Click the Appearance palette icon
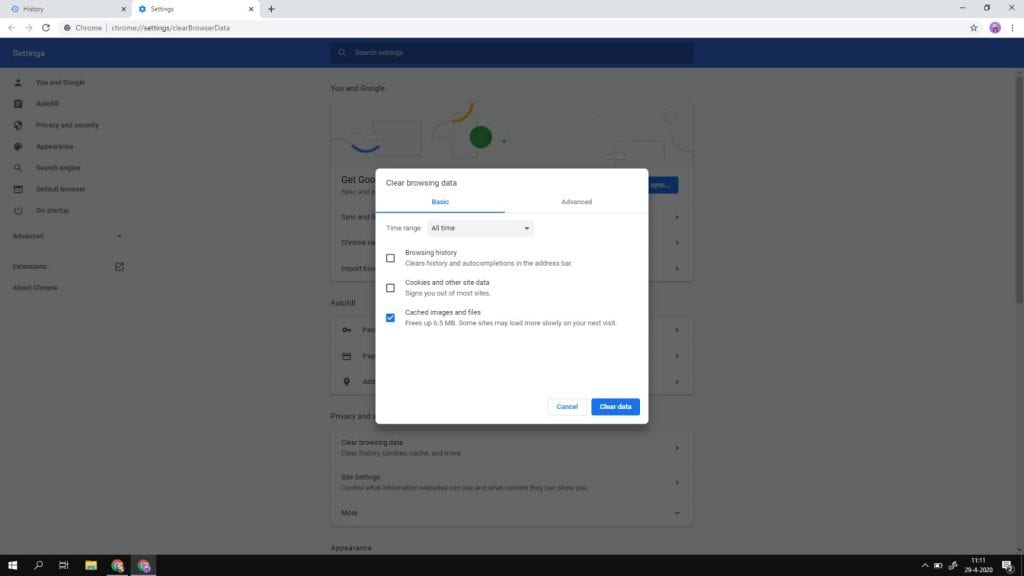Viewport: 1024px width, 576px height. (18, 147)
